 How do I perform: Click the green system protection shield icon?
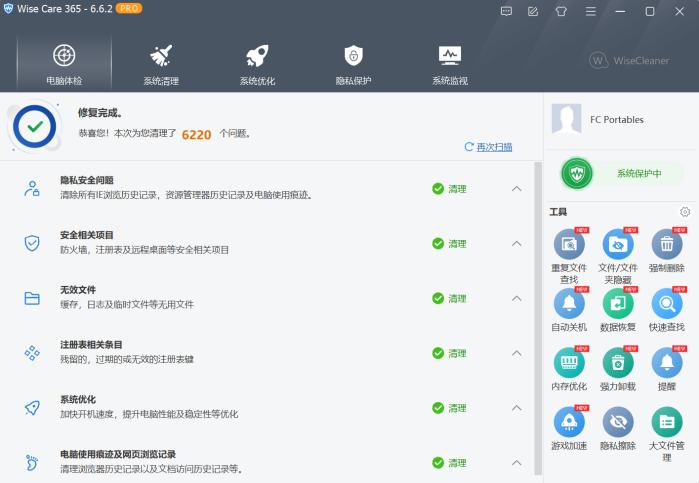[577, 173]
